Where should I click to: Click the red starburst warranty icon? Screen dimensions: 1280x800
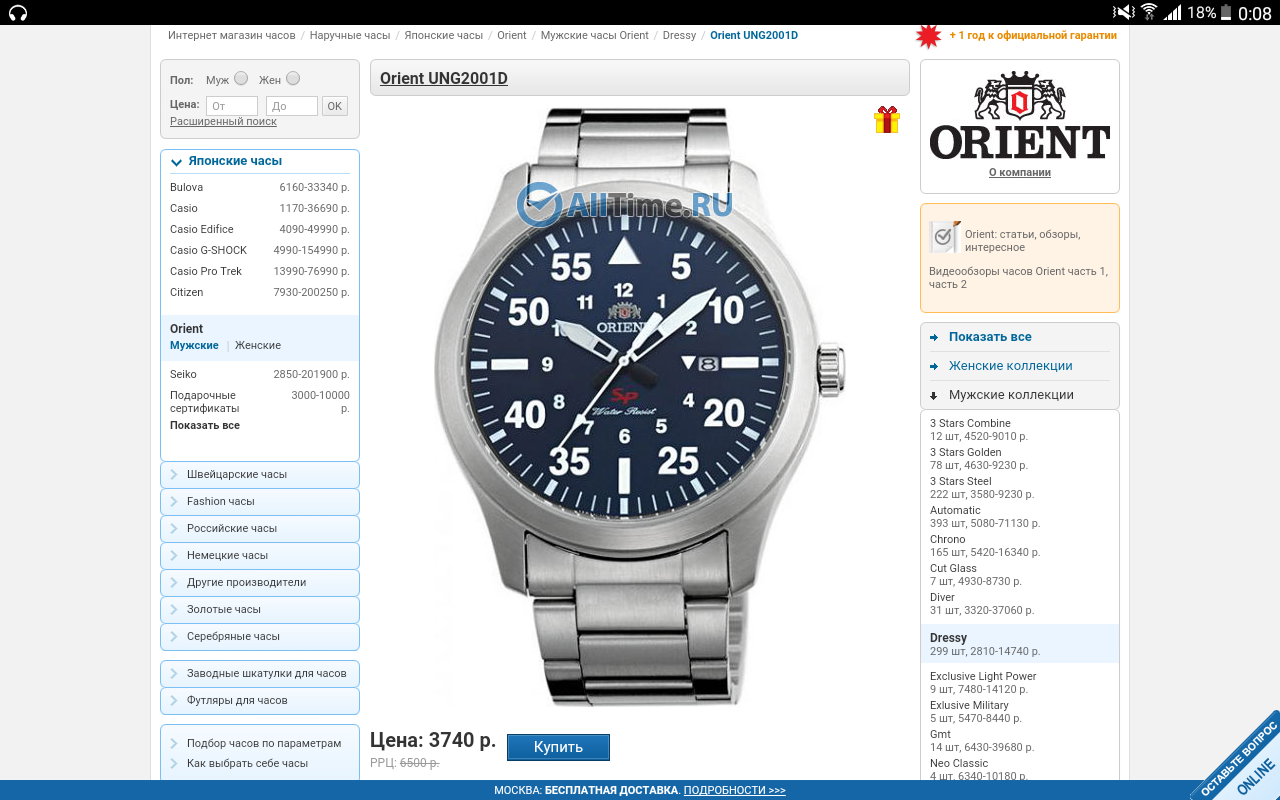coord(929,36)
